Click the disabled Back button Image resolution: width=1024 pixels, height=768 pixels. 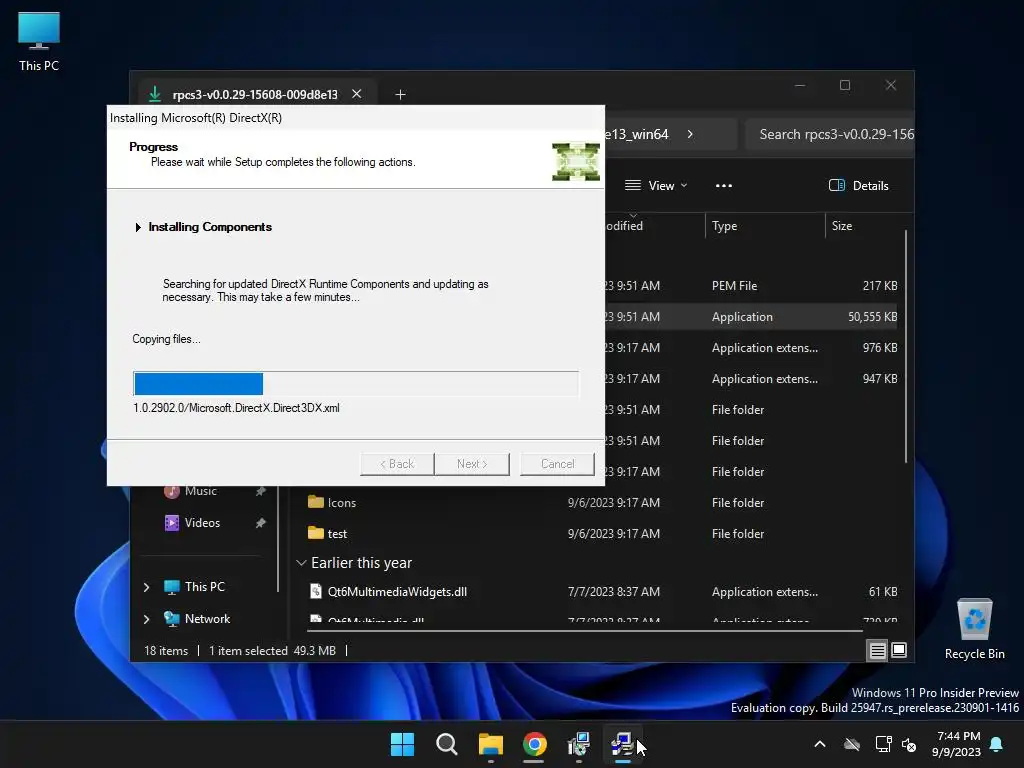click(x=397, y=464)
